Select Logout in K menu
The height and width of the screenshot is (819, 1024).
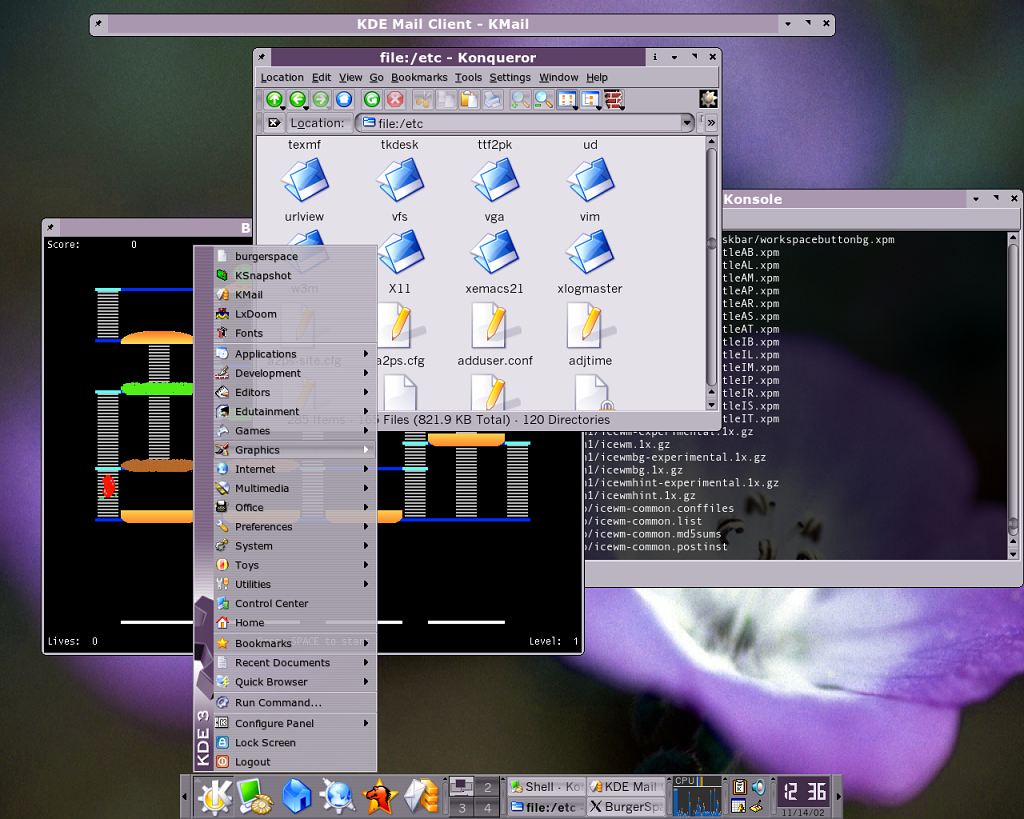[295, 762]
